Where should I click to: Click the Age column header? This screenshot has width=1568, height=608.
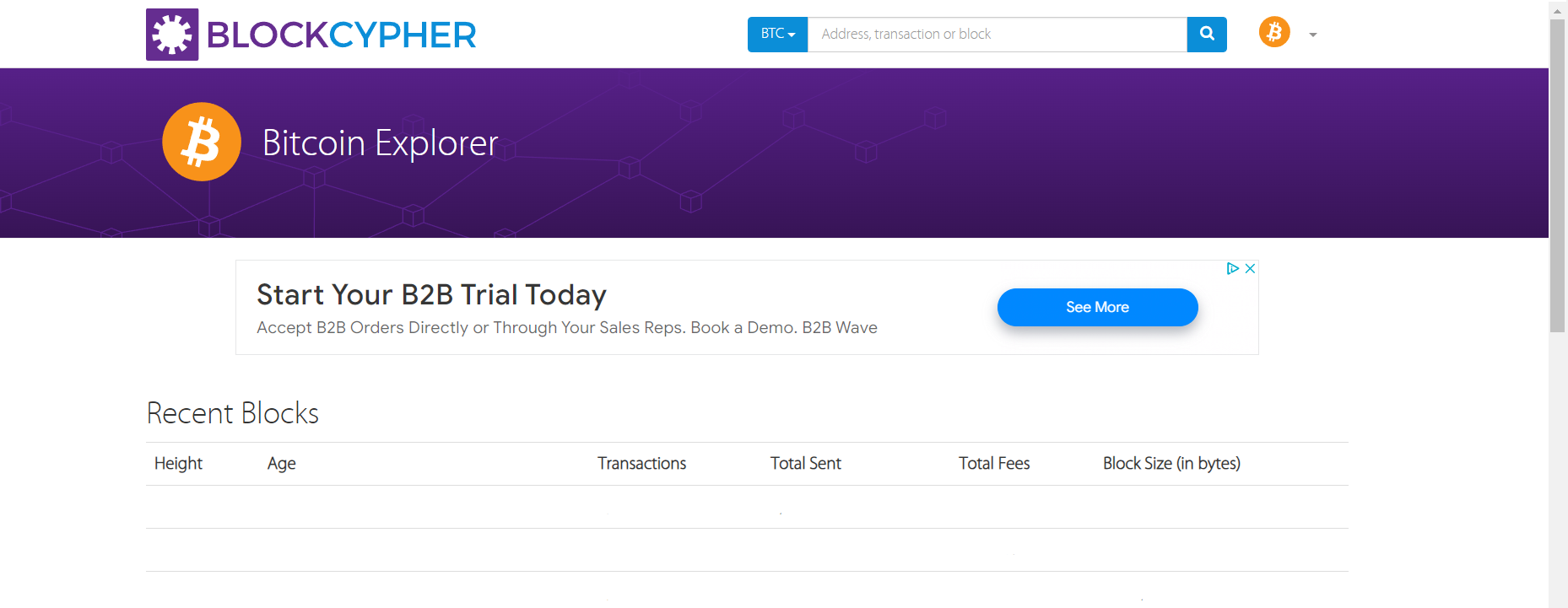click(x=282, y=463)
